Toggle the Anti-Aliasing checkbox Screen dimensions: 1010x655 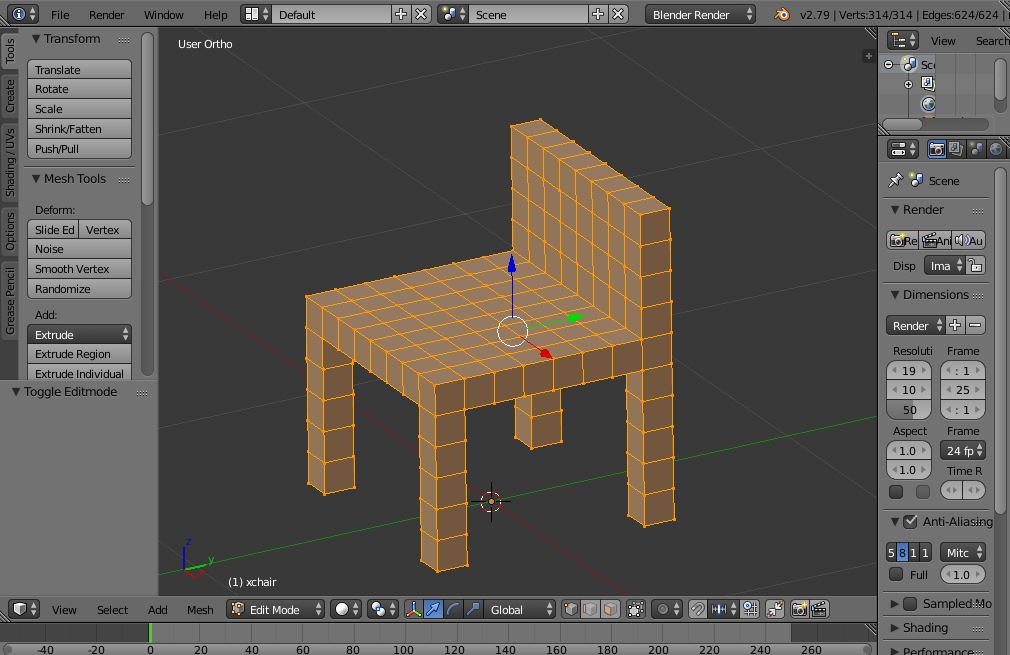910,521
